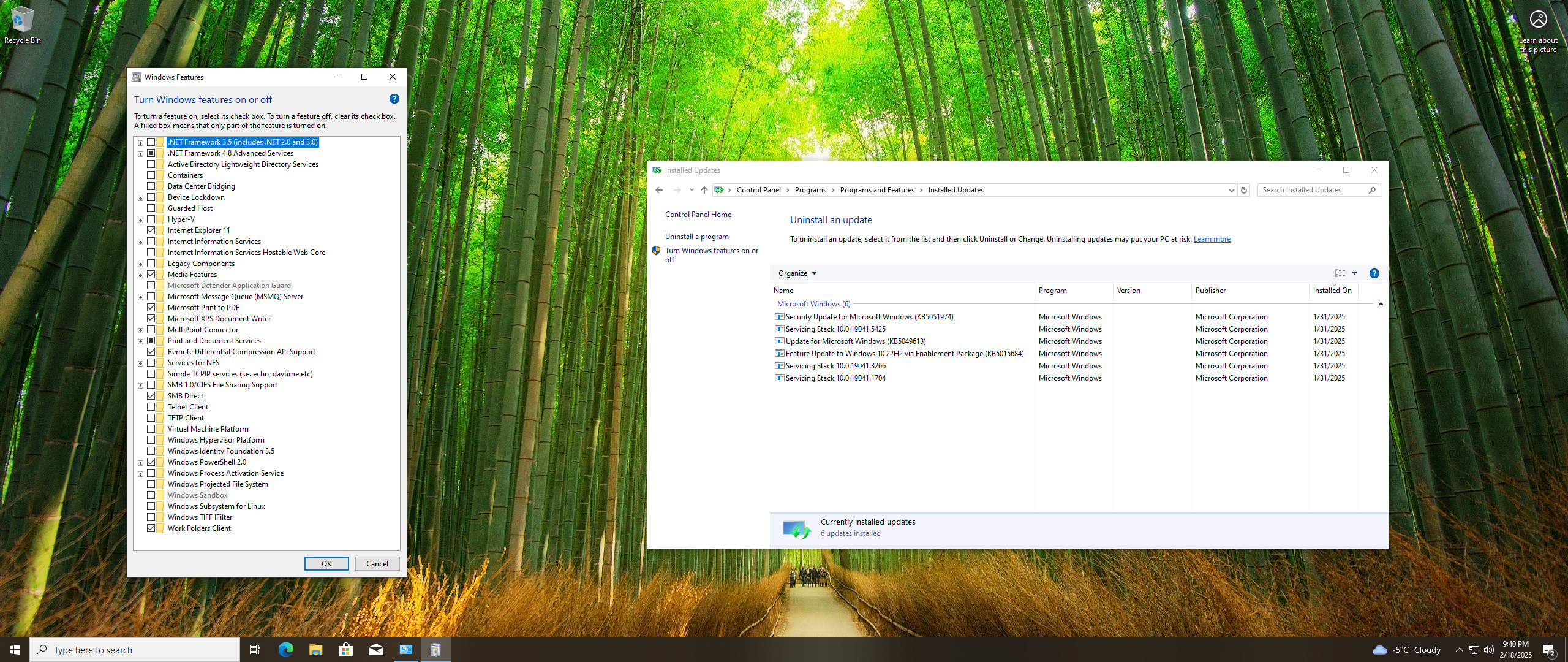1568x662 pixels.
Task: Sort by the Publisher column header
Action: click(1249, 291)
